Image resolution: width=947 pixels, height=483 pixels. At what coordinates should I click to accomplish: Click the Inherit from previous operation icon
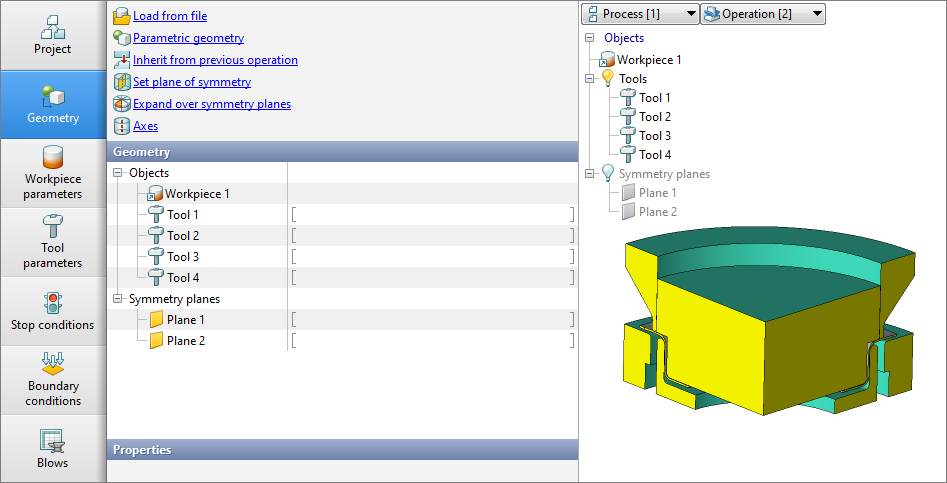coord(121,60)
